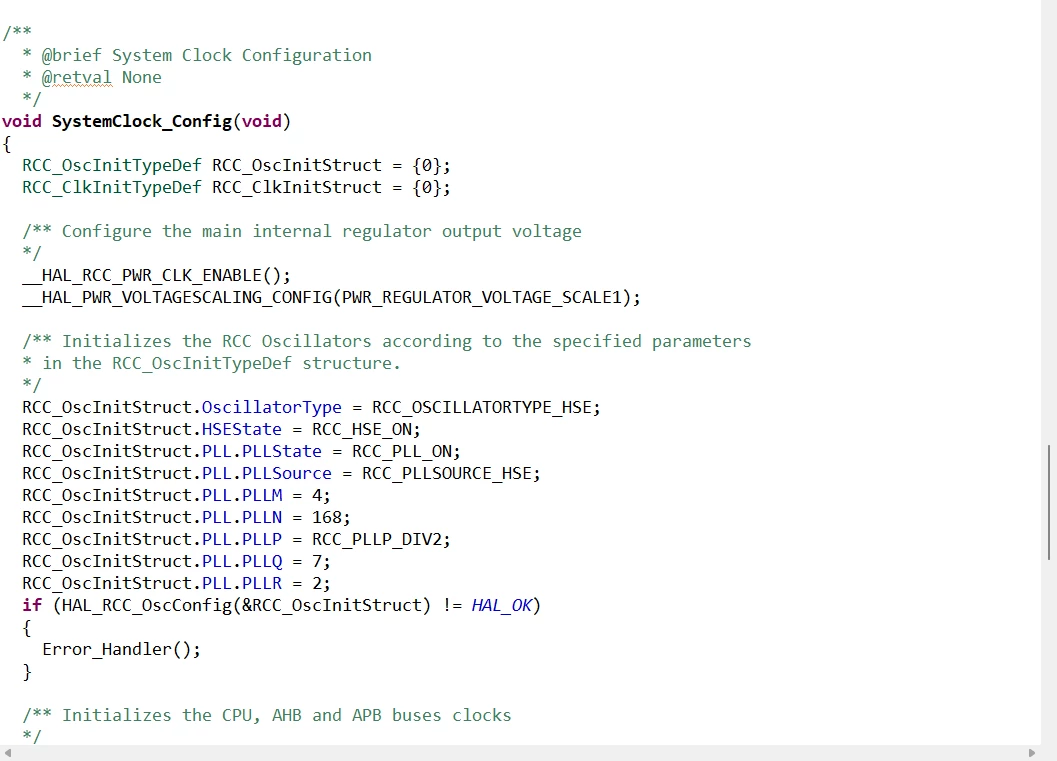Click __HAL_RCC_PWR_CLK_ENABLE macro call
Screen dimensions: 1057x761
coord(156,276)
